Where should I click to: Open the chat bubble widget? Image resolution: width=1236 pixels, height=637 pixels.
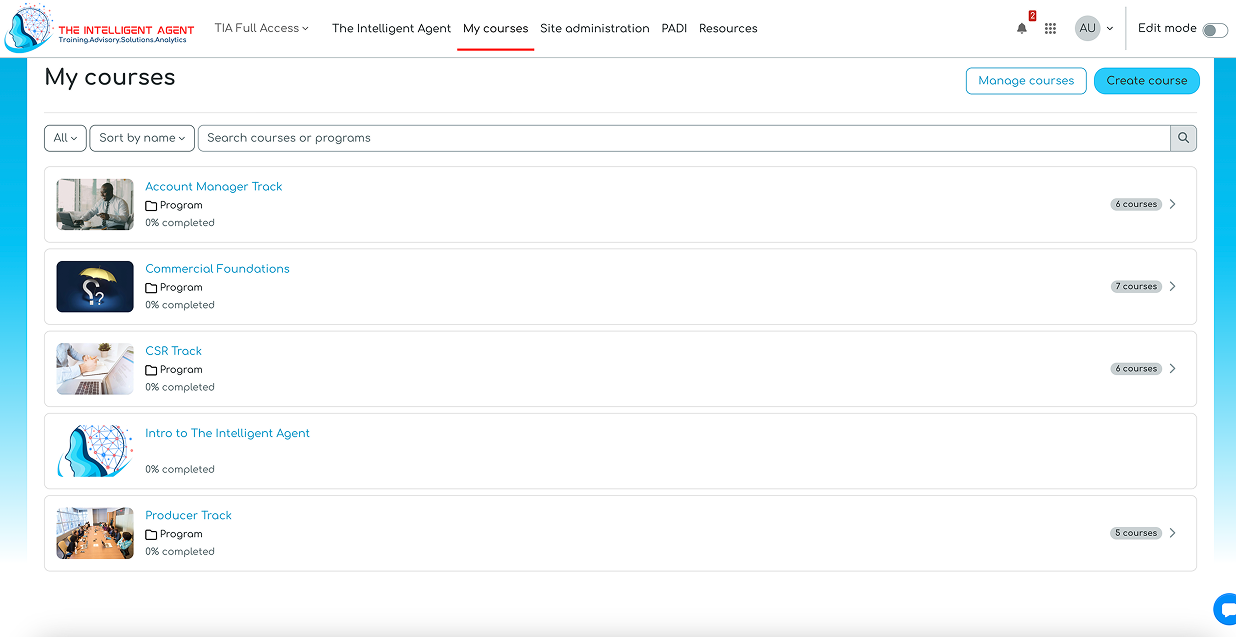coord(1226,609)
